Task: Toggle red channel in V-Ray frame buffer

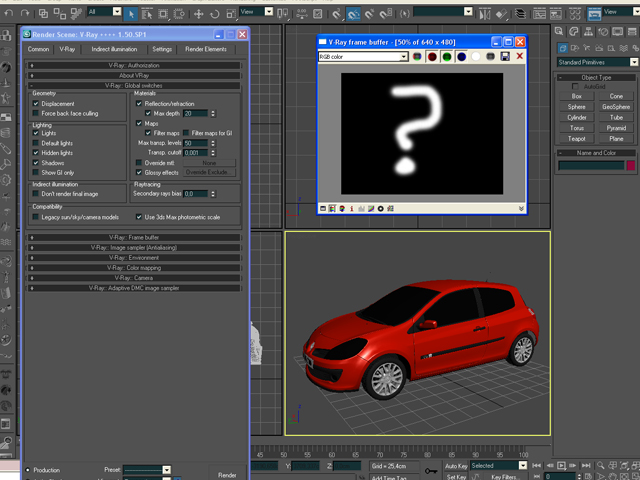Action: [432, 57]
